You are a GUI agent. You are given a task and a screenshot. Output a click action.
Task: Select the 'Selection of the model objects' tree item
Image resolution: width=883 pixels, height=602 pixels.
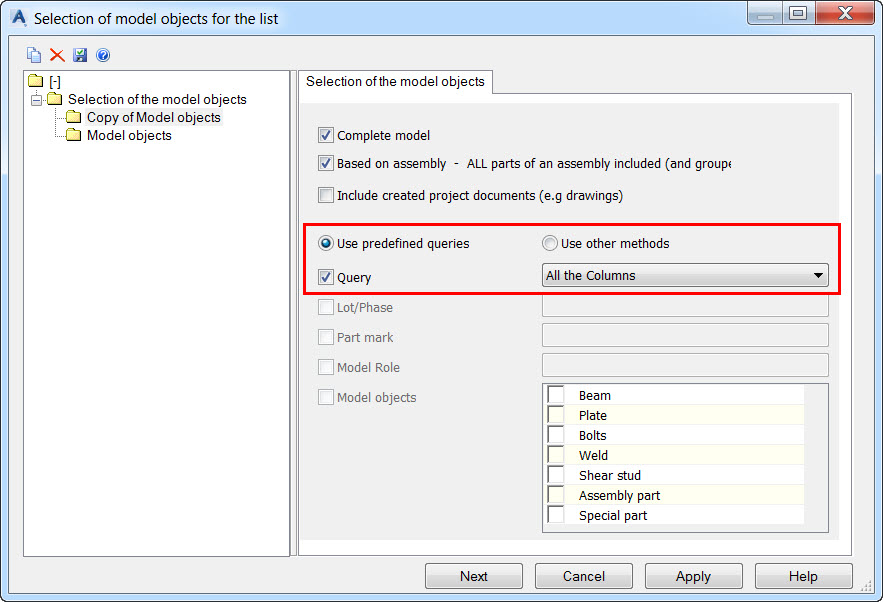(157, 99)
